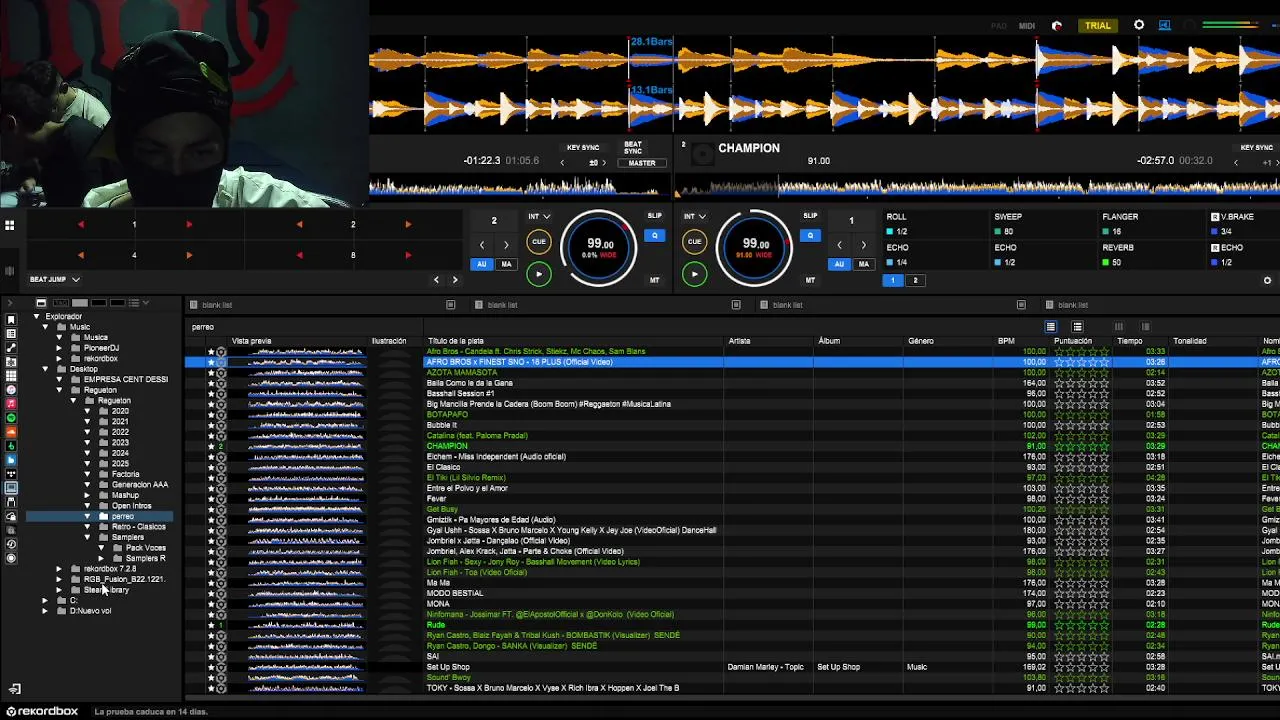Open the Collection icon in left sidebar
This screenshot has height=720, width=1280.
click(11, 319)
